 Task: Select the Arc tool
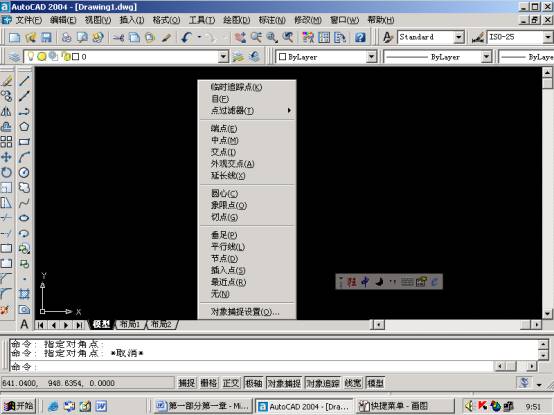(24, 157)
